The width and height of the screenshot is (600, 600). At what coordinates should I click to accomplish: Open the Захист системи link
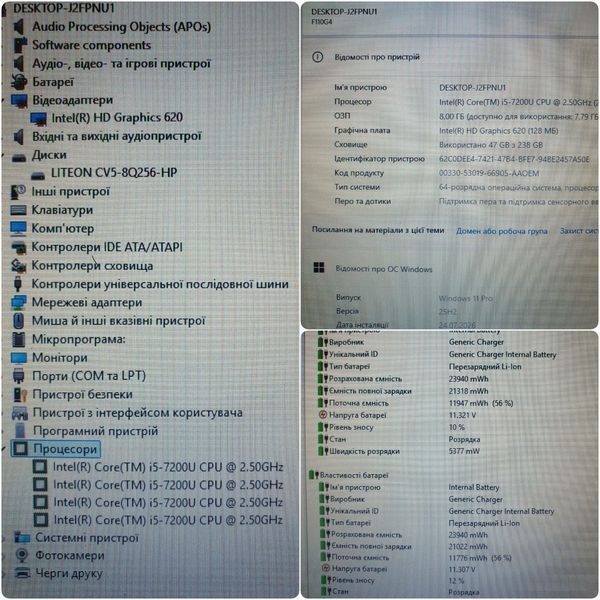pos(578,231)
